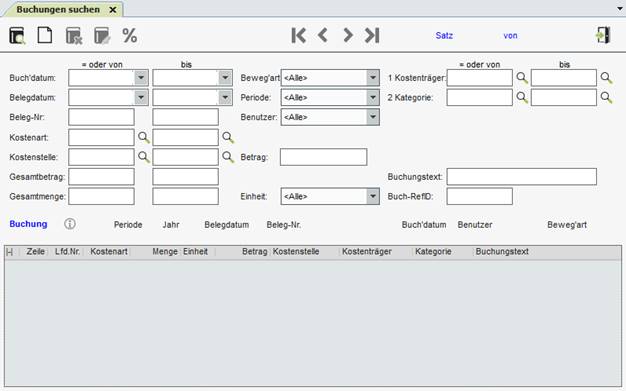The image size is (626, 391).
Task: Focus the Gesamtmenge 'bis' input field
Action: point(186,196)
